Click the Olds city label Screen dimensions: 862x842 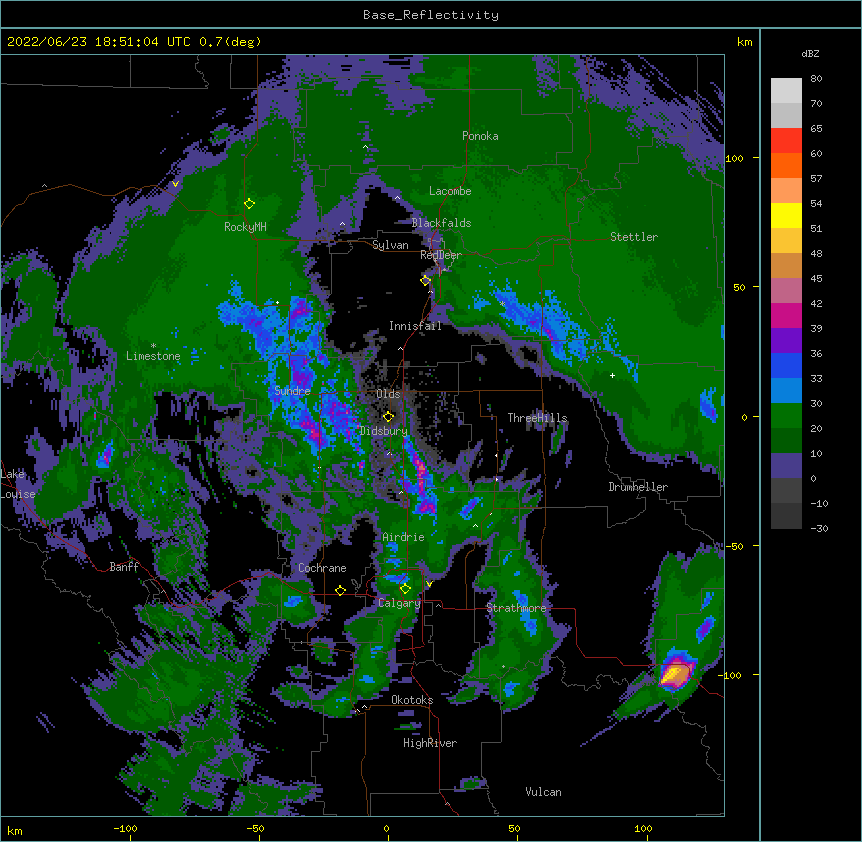(x=388, y=394)
